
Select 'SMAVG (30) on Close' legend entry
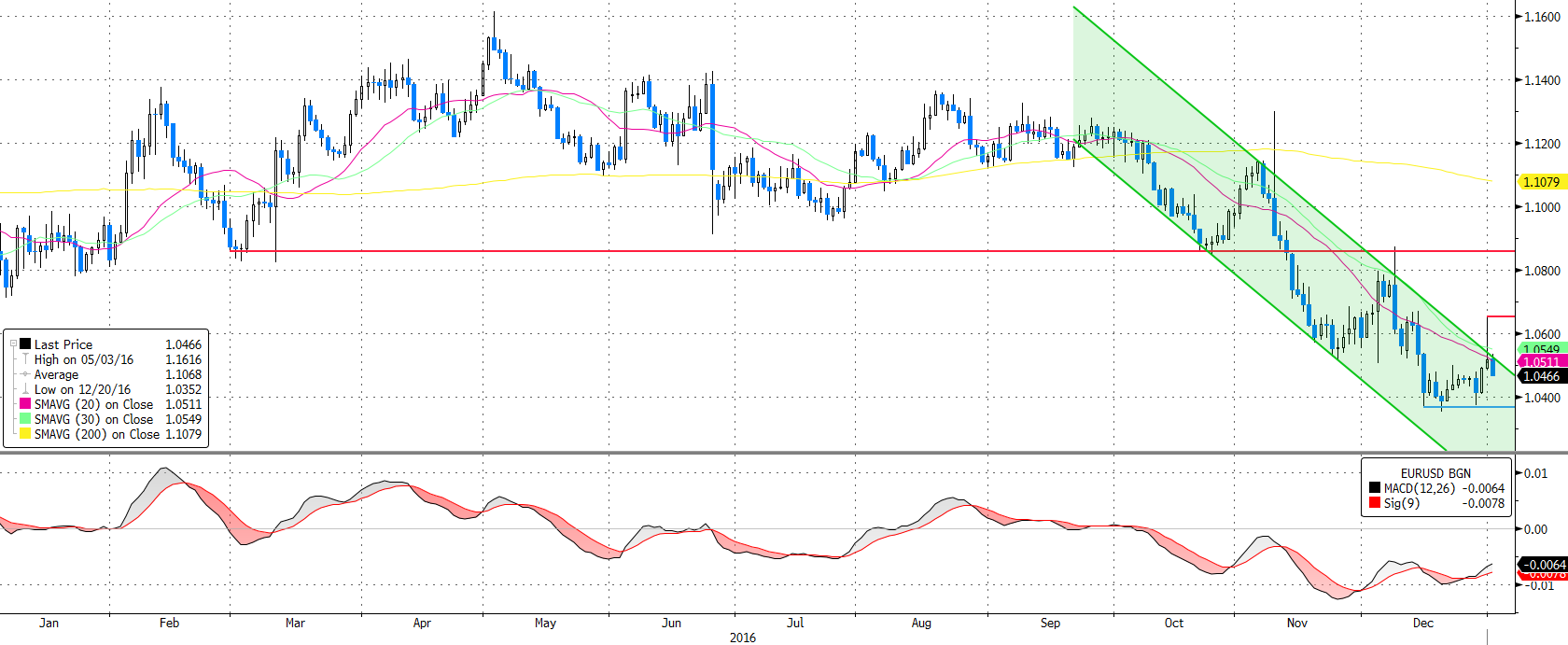[x=93, y=419]
